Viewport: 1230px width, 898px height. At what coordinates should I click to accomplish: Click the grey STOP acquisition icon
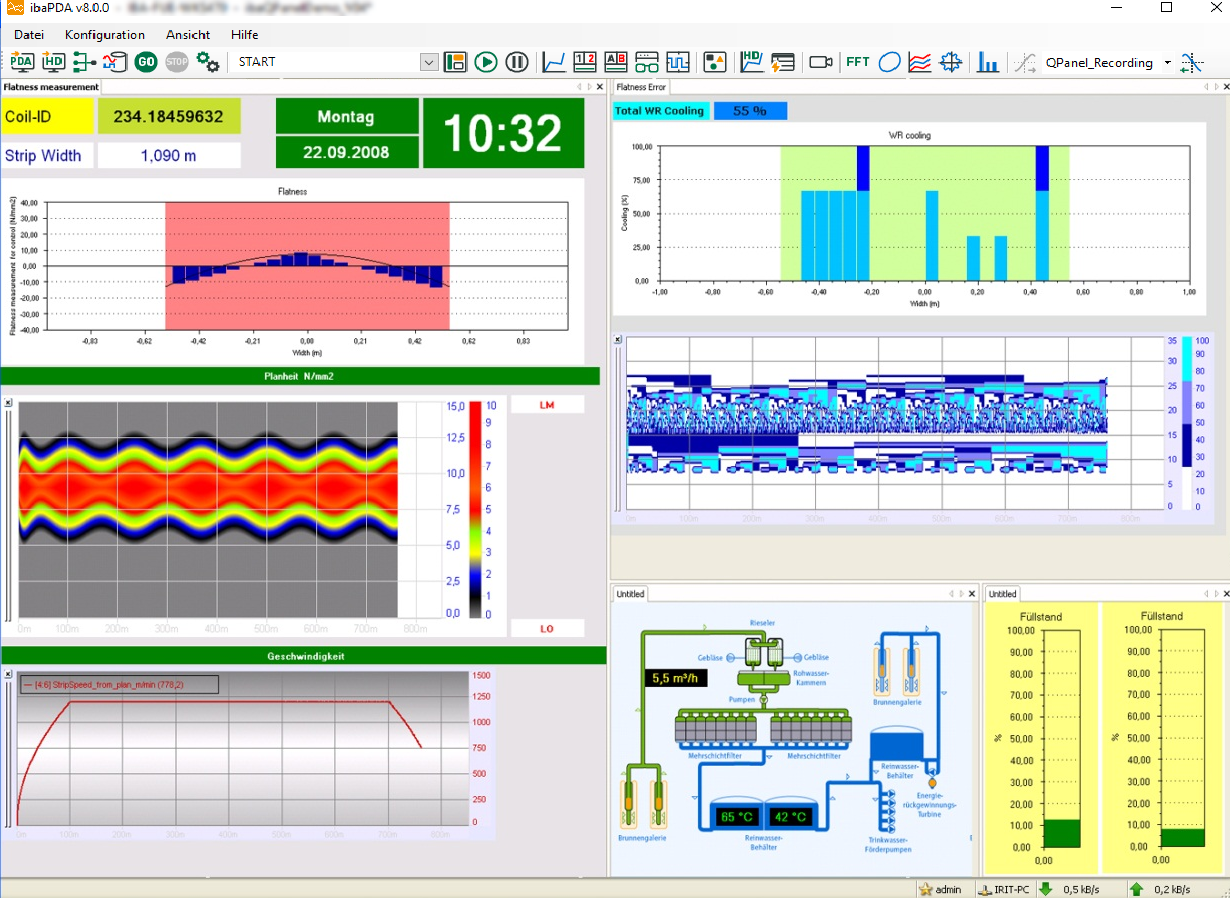pos(177,62)
